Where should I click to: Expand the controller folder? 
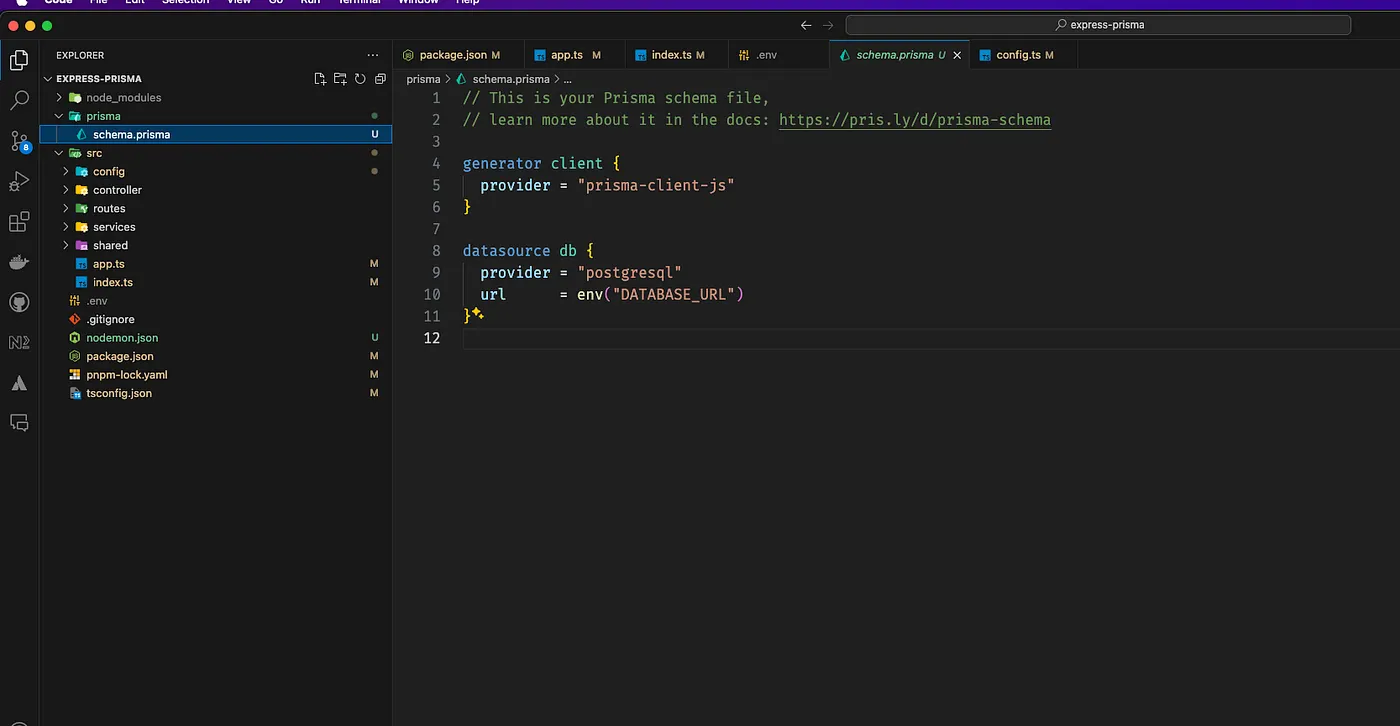pyautogui.click(x=117, y=190)
